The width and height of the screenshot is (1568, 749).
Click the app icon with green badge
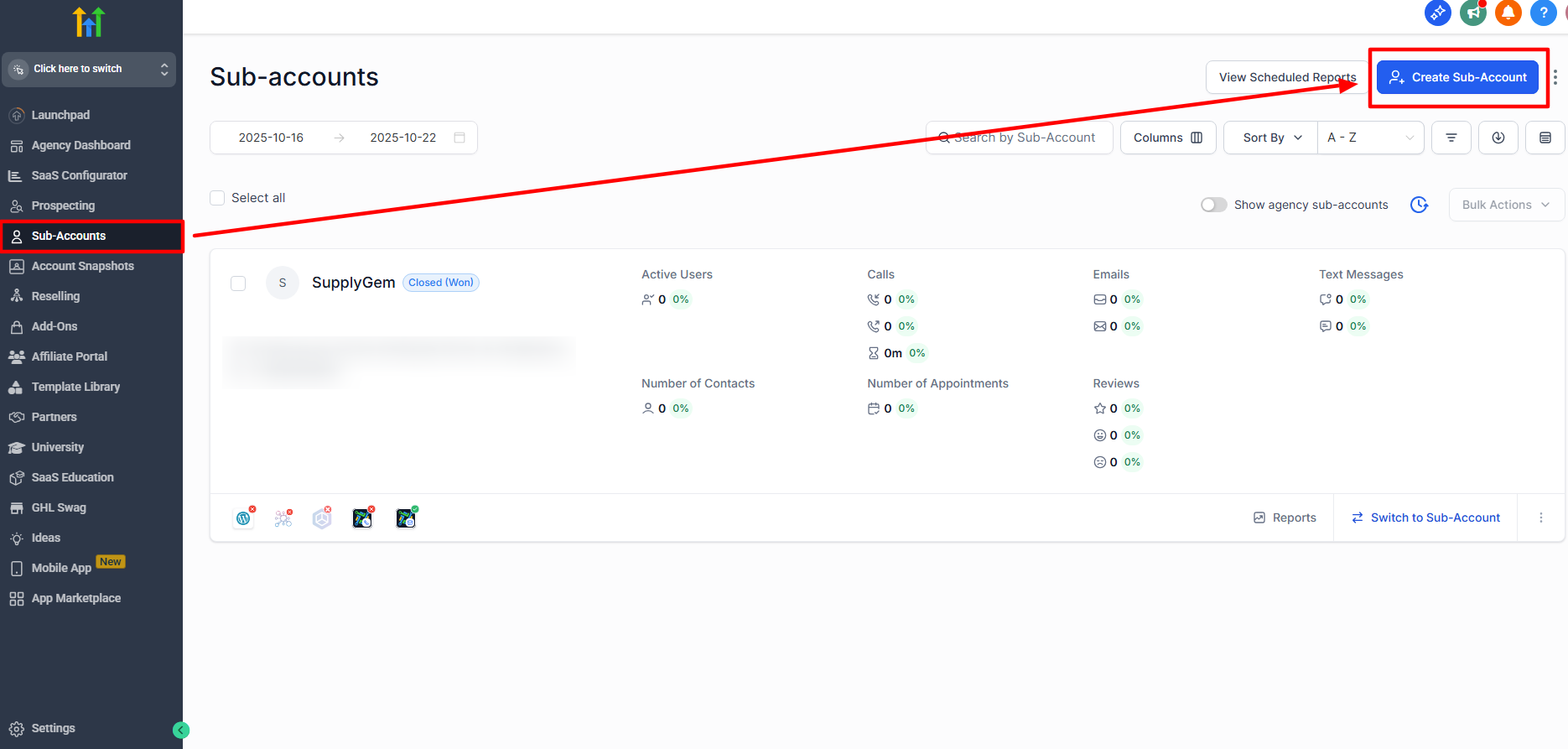click(406, 518)
